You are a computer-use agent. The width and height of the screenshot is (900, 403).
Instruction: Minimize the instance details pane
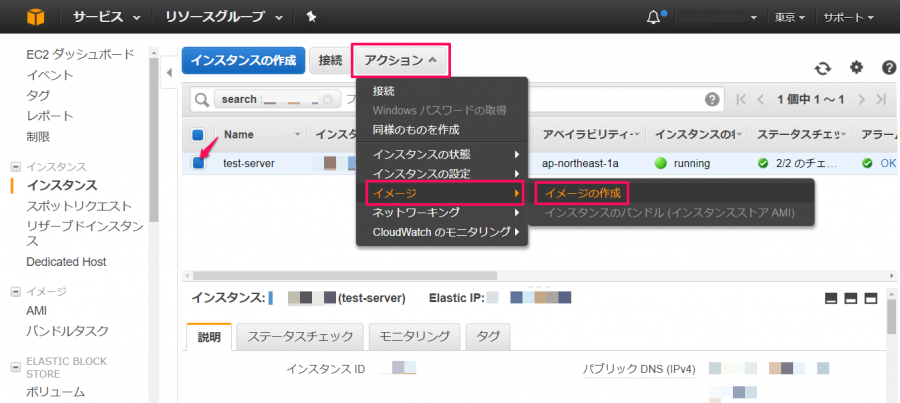831,299
